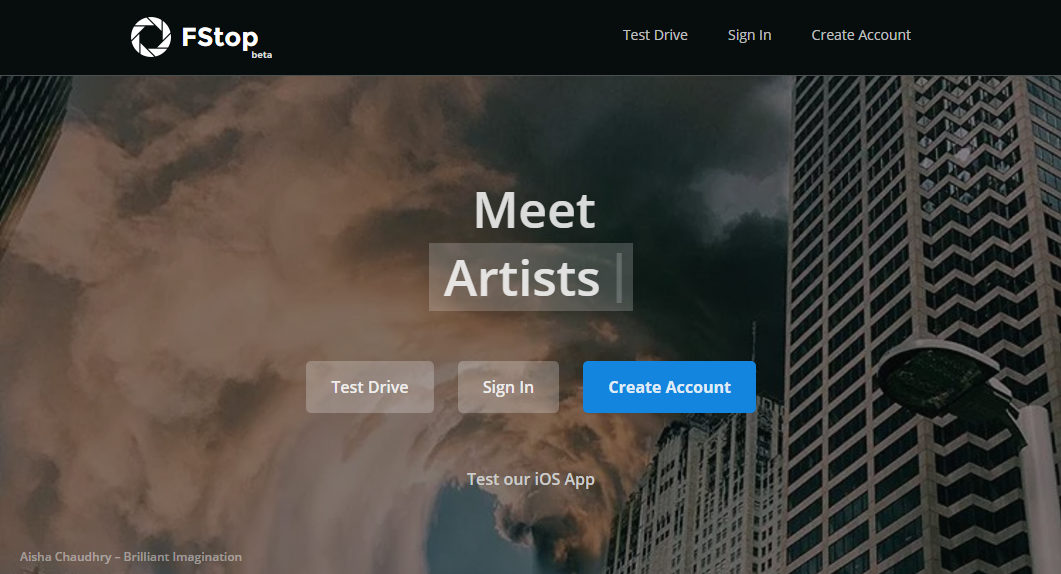Select Create Account in the top navigation
Viewport: 1061px width, 574px height.
[861, 35]
